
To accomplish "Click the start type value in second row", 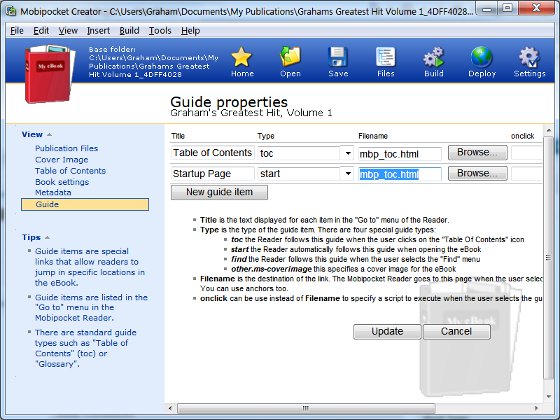I will point(270,174).
